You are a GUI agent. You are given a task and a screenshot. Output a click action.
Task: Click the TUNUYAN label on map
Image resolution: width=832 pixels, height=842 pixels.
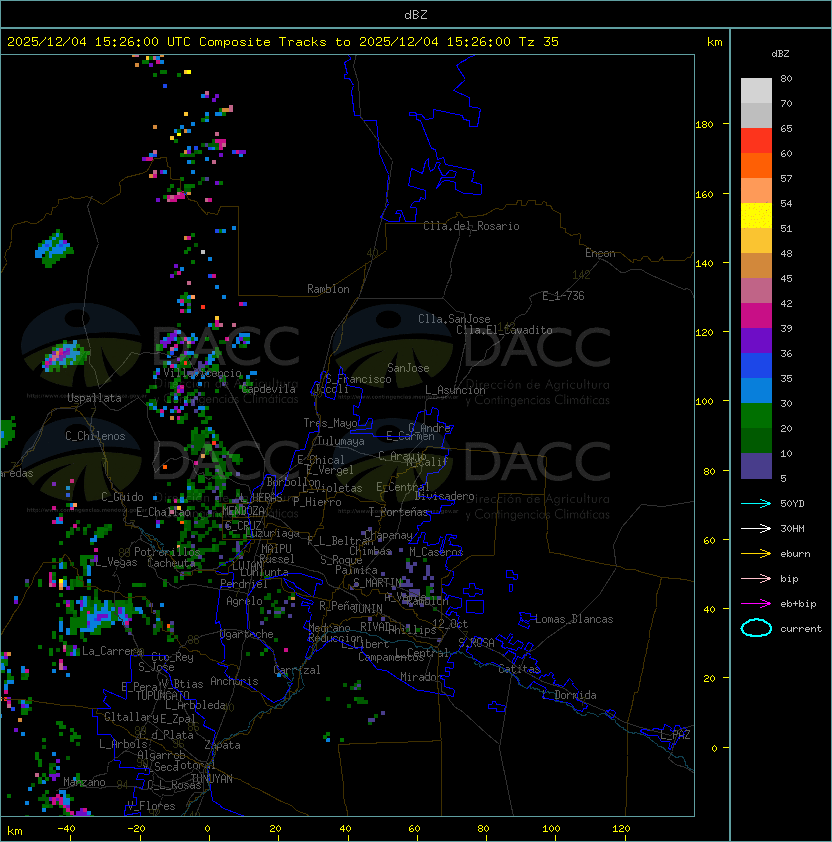(x=212, y=779)
